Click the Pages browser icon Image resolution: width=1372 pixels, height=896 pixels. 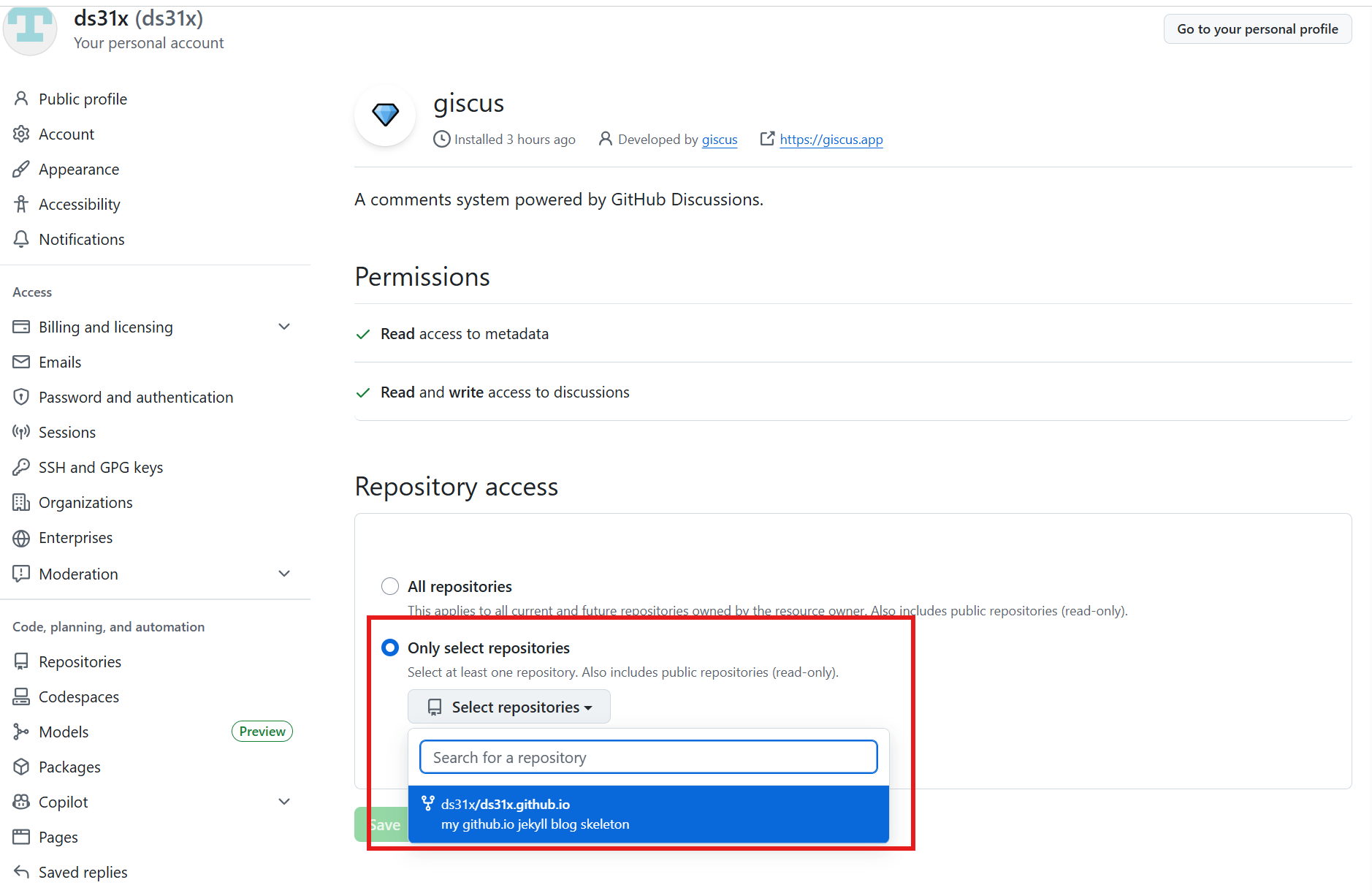click(x=21, y=837)
